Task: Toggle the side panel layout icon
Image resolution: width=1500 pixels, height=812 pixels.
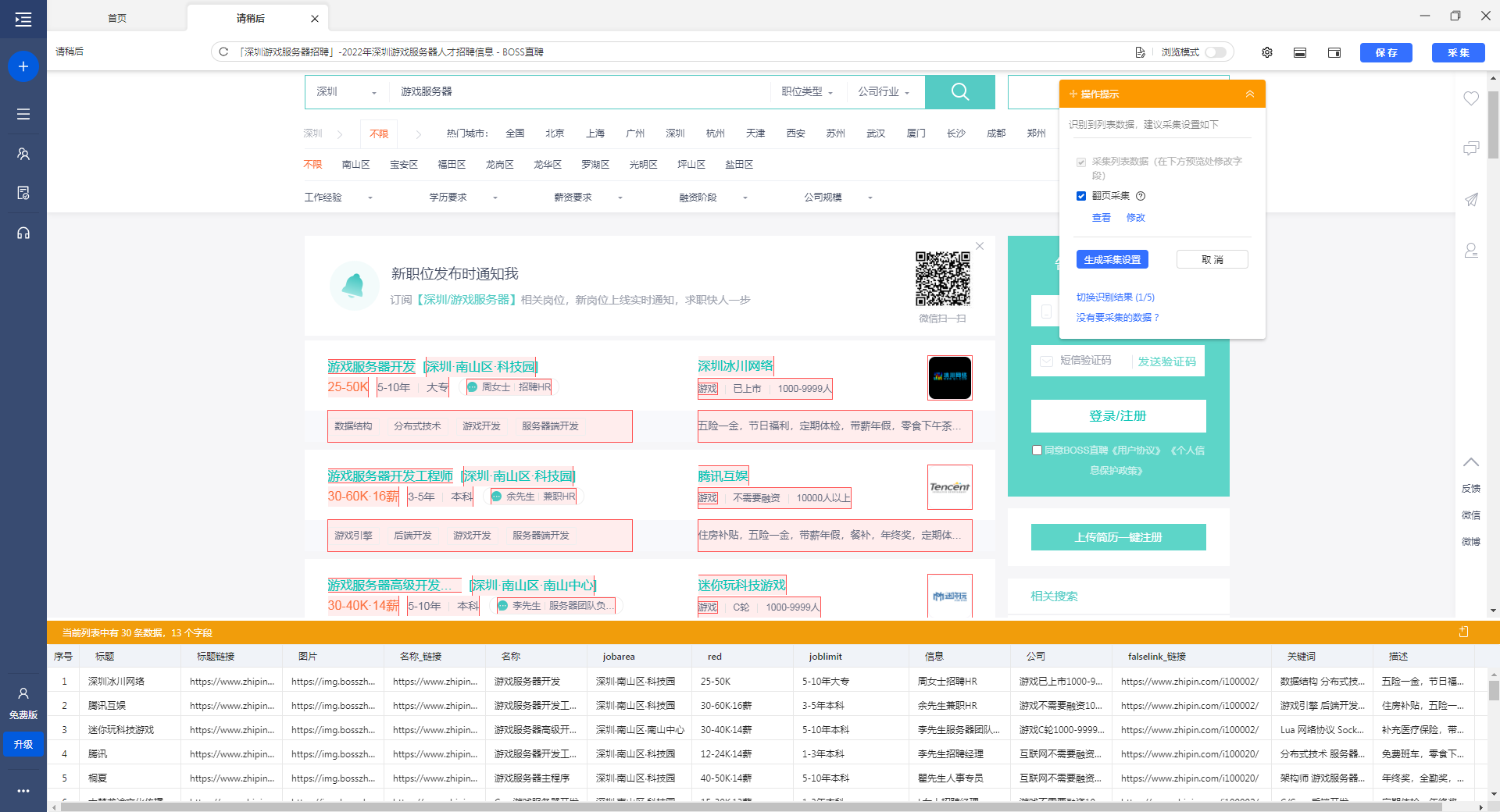Action: (x=1334, y=52)
